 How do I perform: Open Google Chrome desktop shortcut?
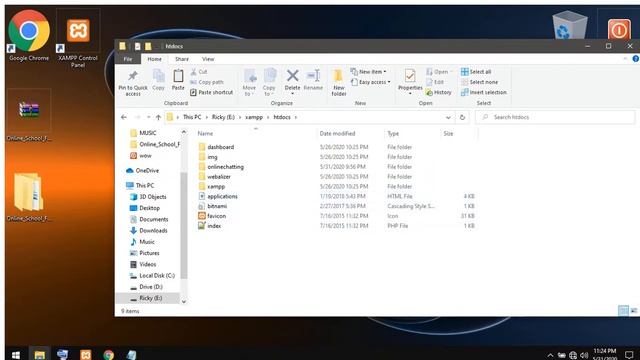(29, 36)
